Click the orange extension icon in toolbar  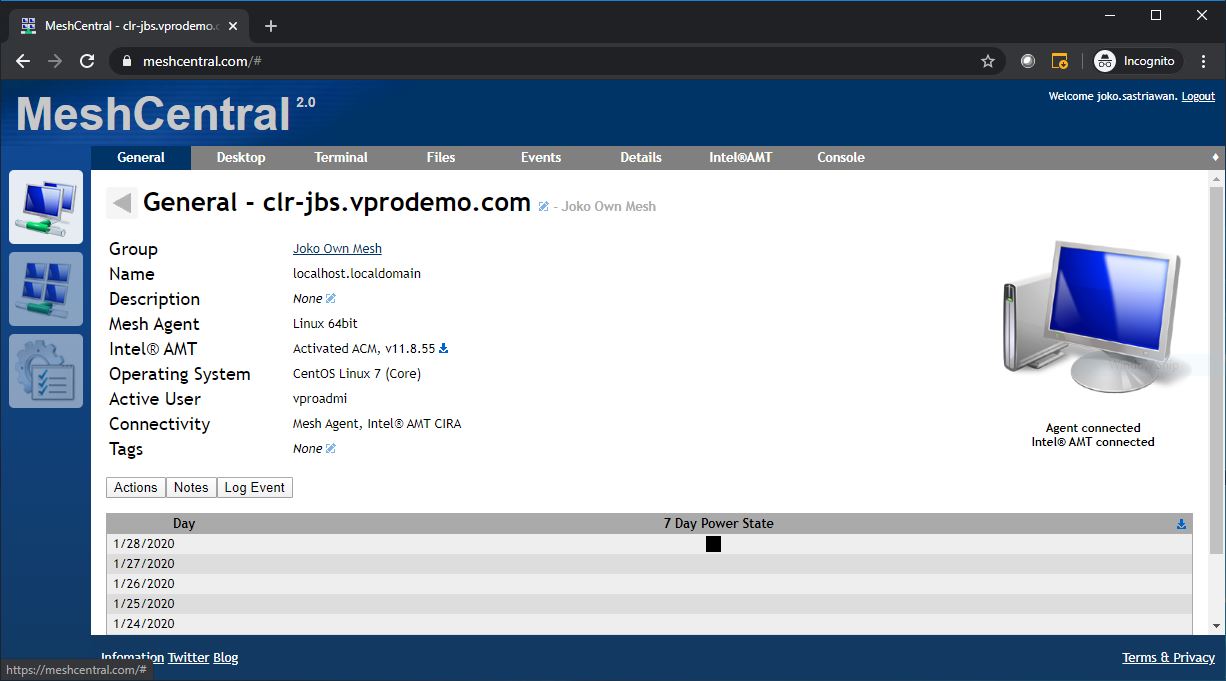(x=1060, y=61)
